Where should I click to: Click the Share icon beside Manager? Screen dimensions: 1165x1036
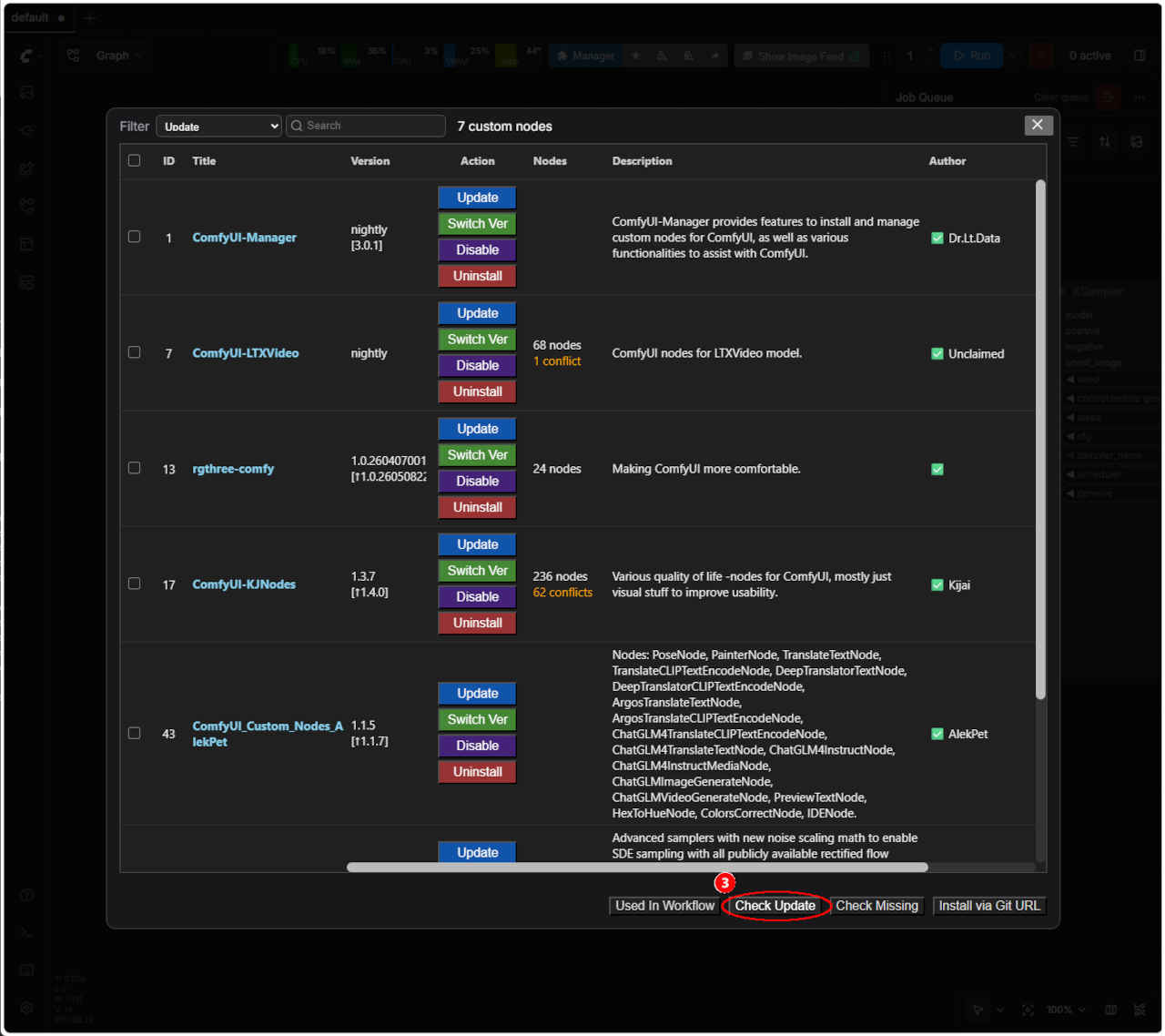tap(714, 56)
